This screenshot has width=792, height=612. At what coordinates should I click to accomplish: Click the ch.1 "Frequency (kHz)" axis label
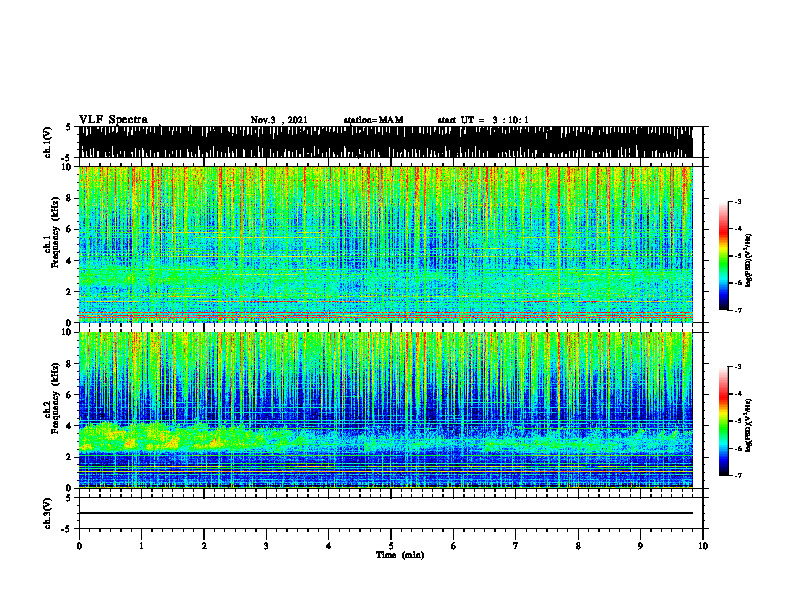pyautogui.click(x=55, y=233)
